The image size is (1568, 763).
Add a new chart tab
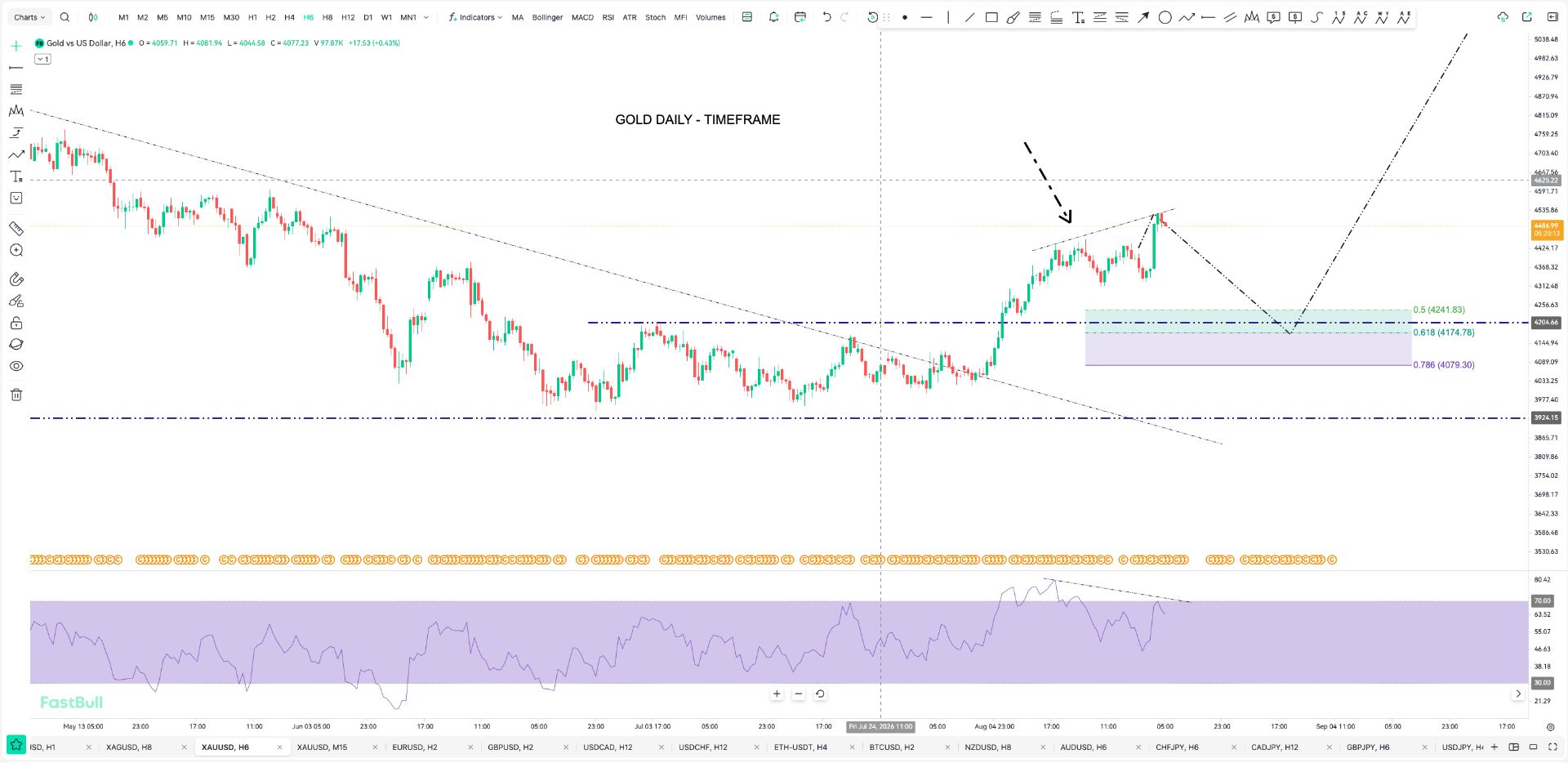1494,747
